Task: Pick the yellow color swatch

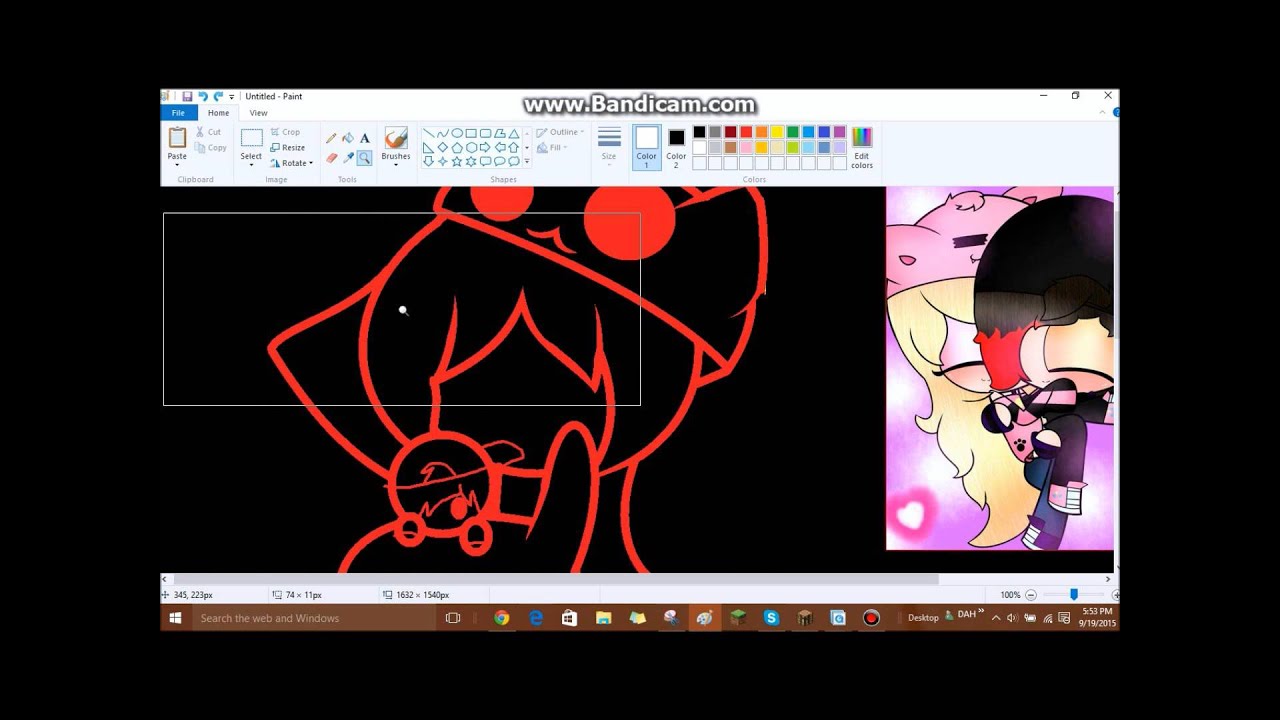Action: (777, 132)
